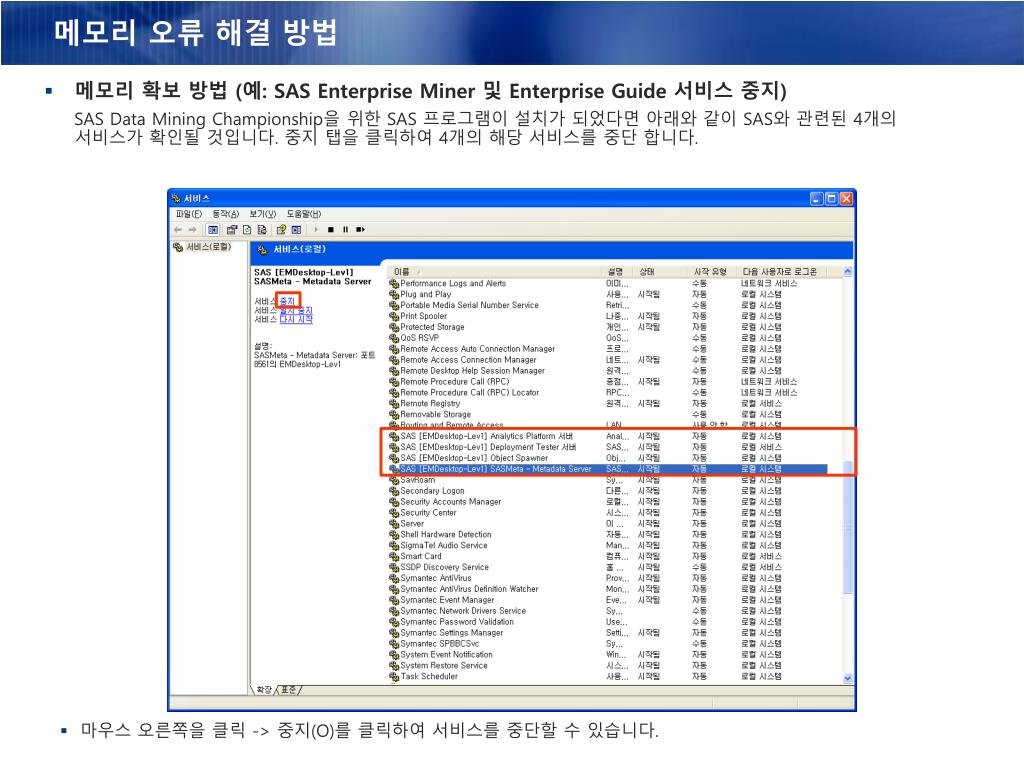
Task: Click gear icon of Security Accounts Manager
Action: pyautogui.click(x=394, y=502)
